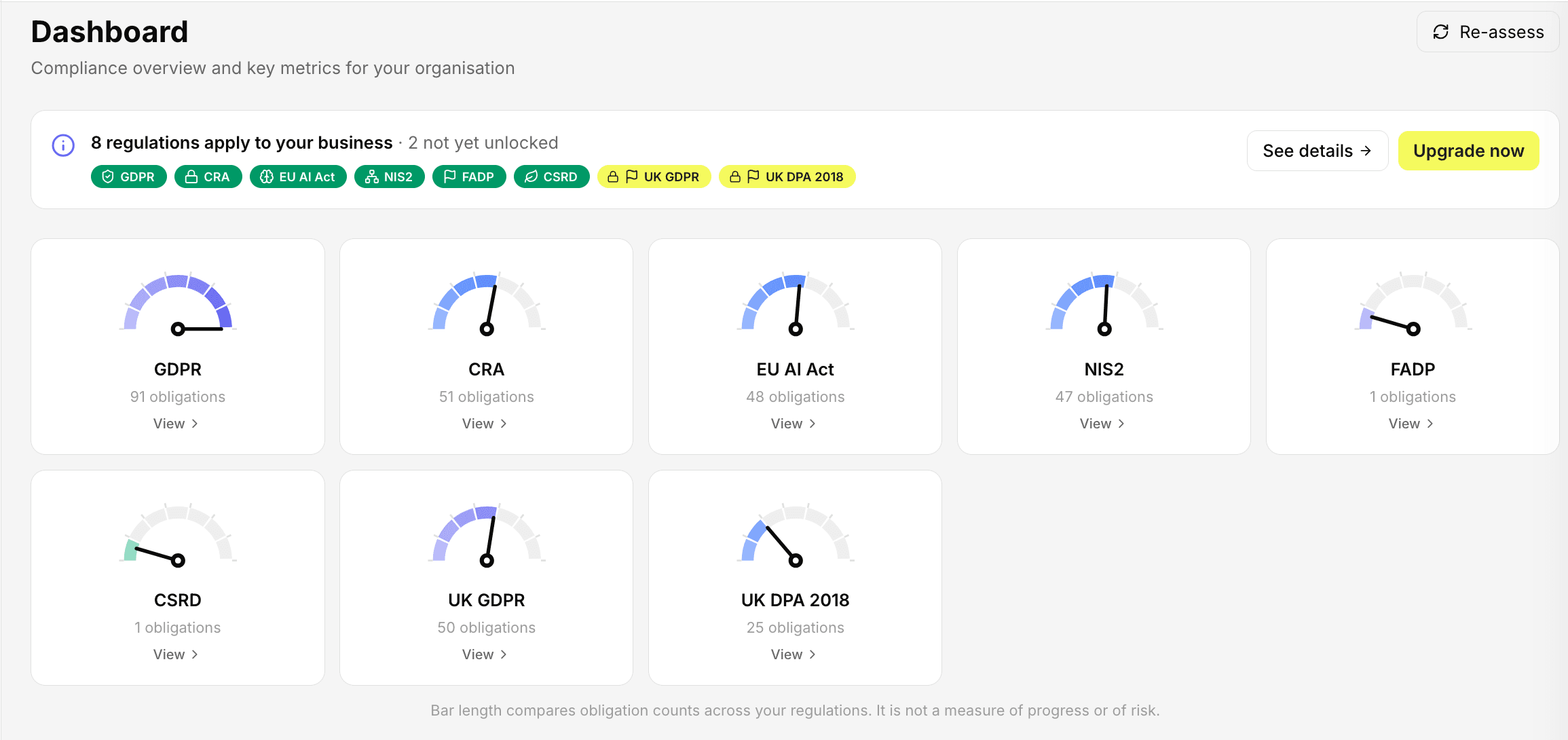Click the network icon in the NIS2 tag
This screenshot has width=1568, height=740.
[372, 177]
